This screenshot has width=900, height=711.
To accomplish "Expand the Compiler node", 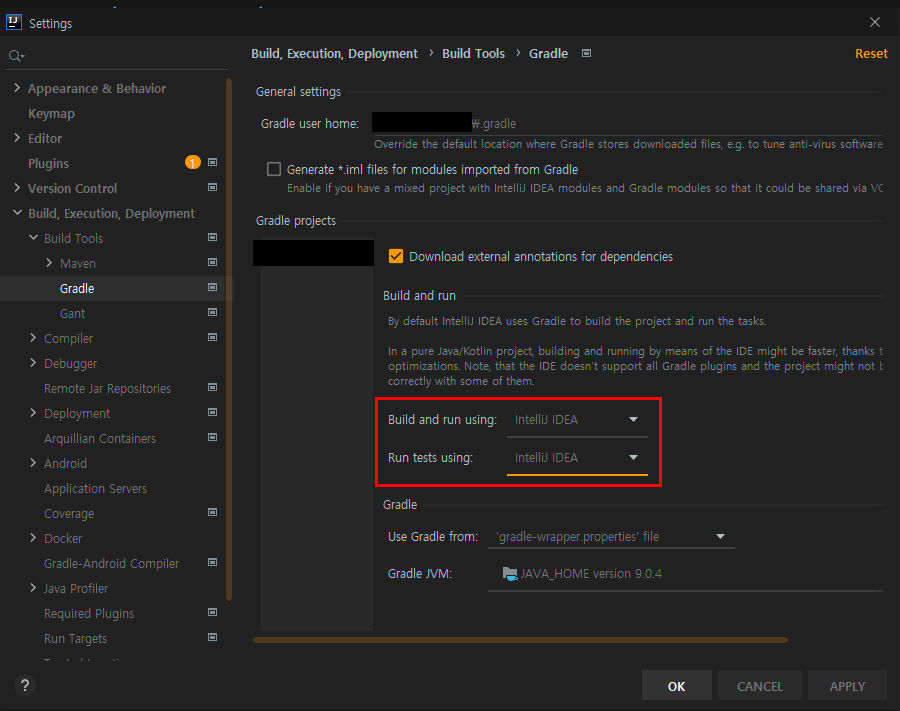I will coord(33,337).
